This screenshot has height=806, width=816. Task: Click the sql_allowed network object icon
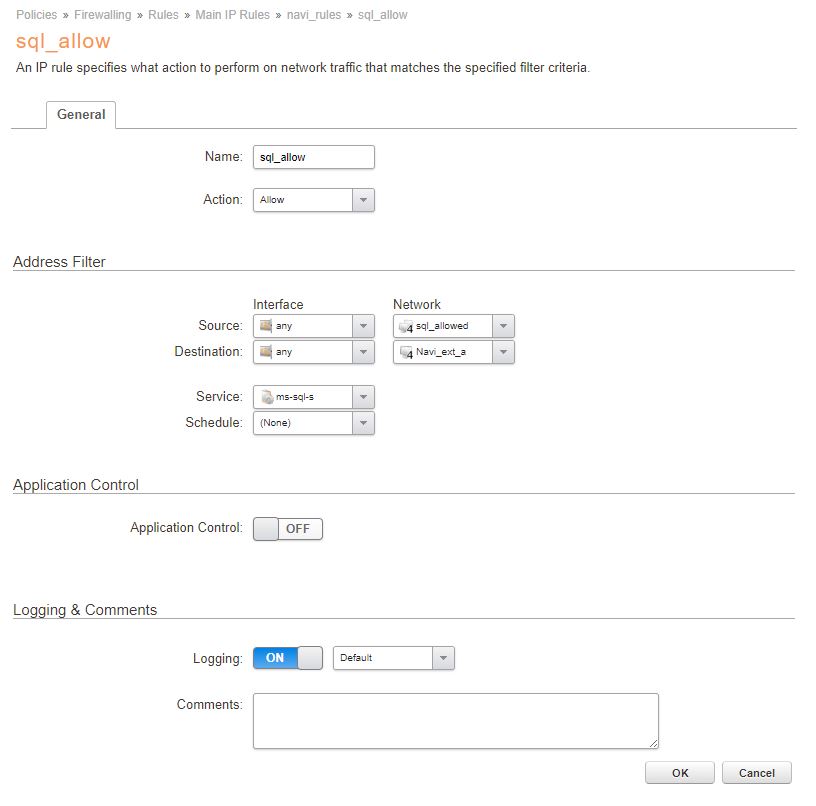tap(406, 327)
